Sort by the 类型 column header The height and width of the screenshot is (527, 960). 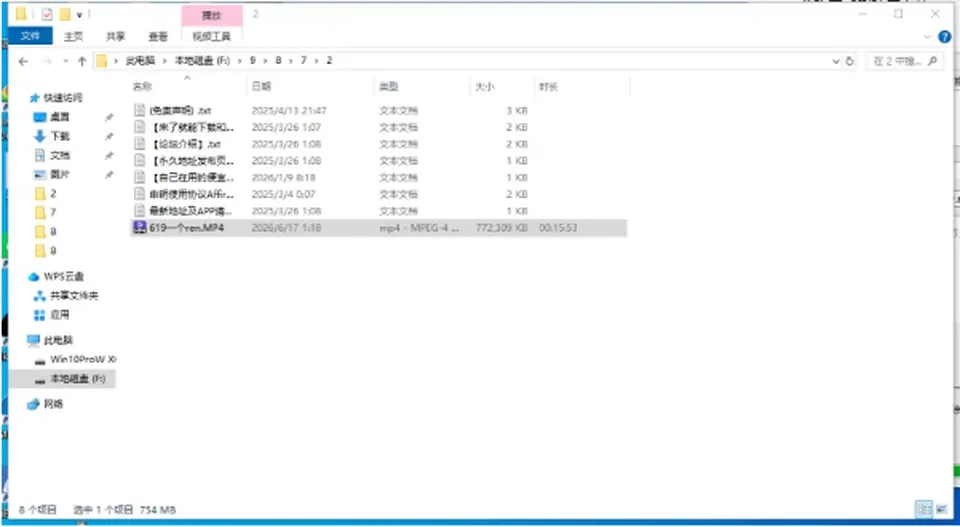pyautogui.click(x=389, y=87)
